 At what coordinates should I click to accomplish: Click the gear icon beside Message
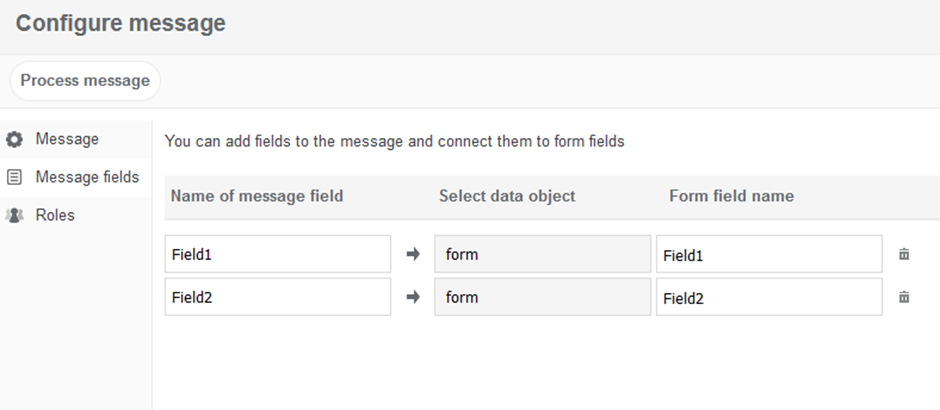[x=15, y=139]
